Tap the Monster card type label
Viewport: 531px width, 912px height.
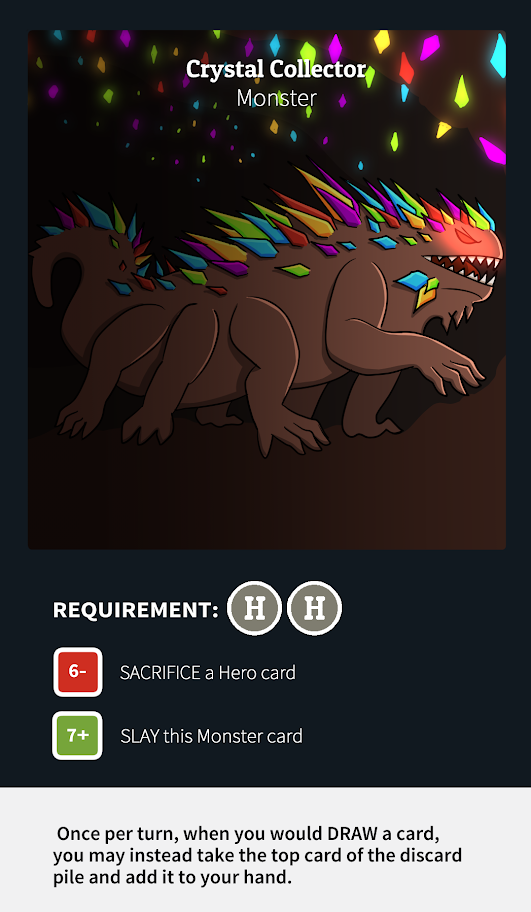(x=276, y=98)
